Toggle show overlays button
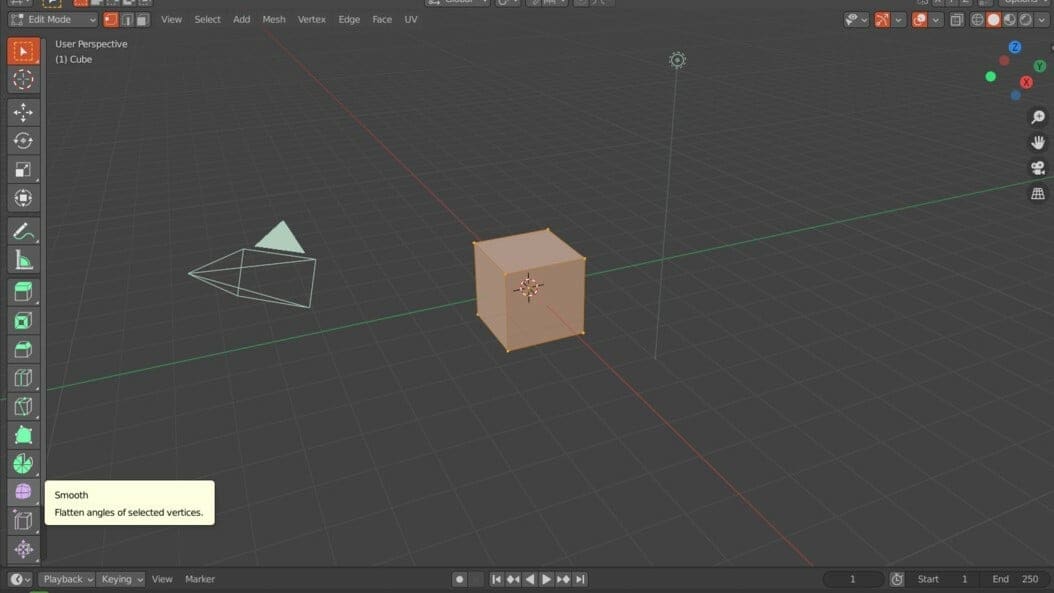 click(x=920, y=19)
